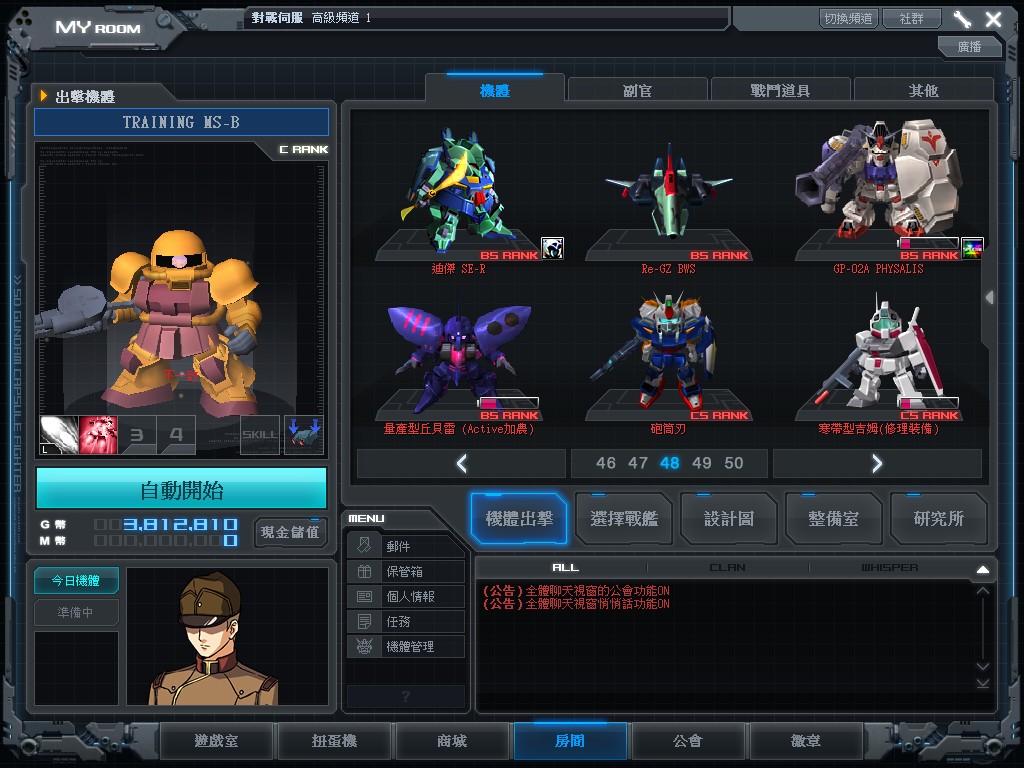The width and height of the screenshot is (1024, 768).
Task: Open the 扭蛋機 bottom tab
Action: [x=334, y=741]
